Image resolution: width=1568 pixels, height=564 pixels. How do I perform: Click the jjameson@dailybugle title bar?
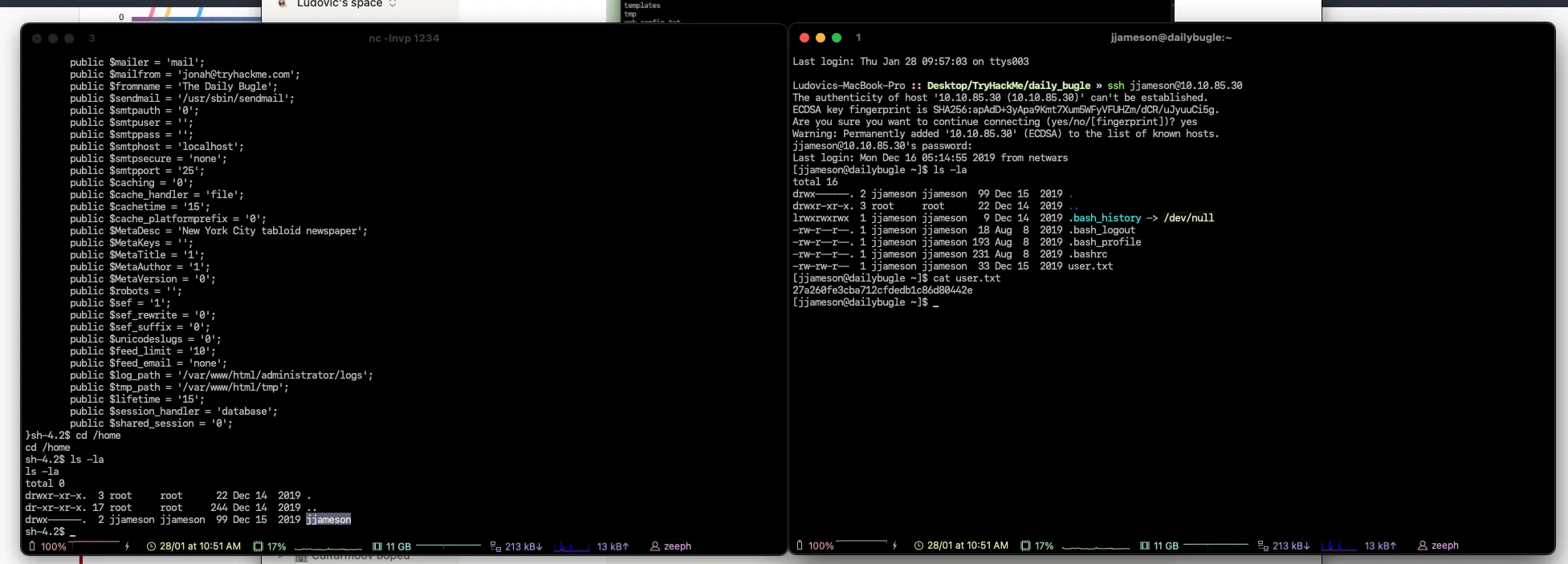point(1171,38)
